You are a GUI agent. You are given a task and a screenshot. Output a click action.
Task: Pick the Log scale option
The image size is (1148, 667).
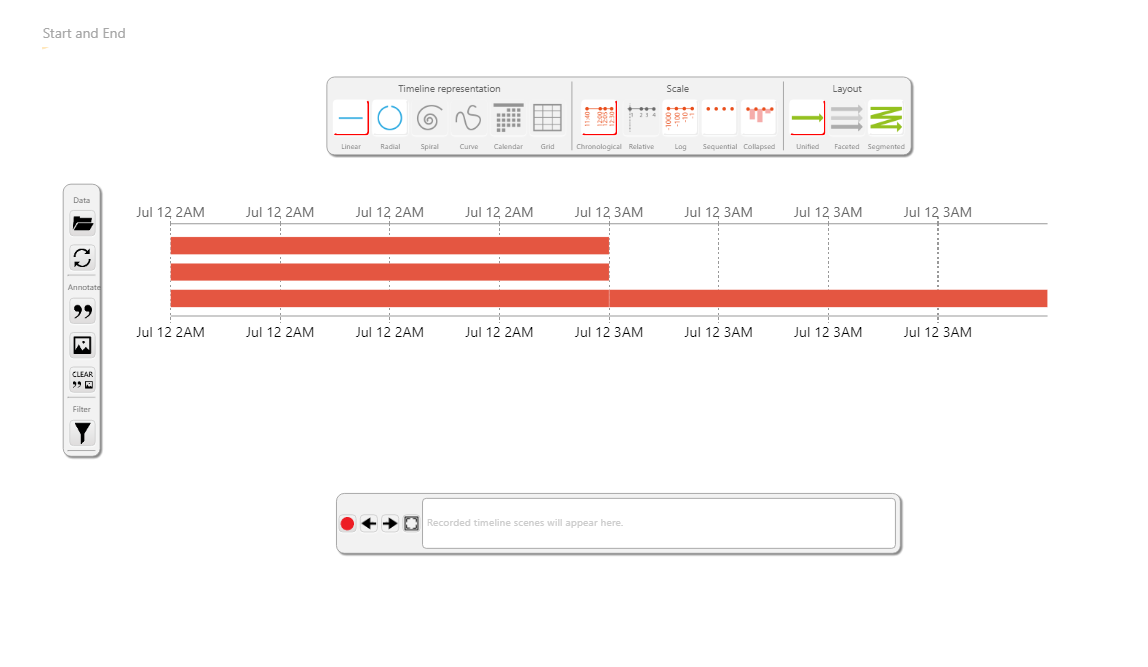point(680,118)
